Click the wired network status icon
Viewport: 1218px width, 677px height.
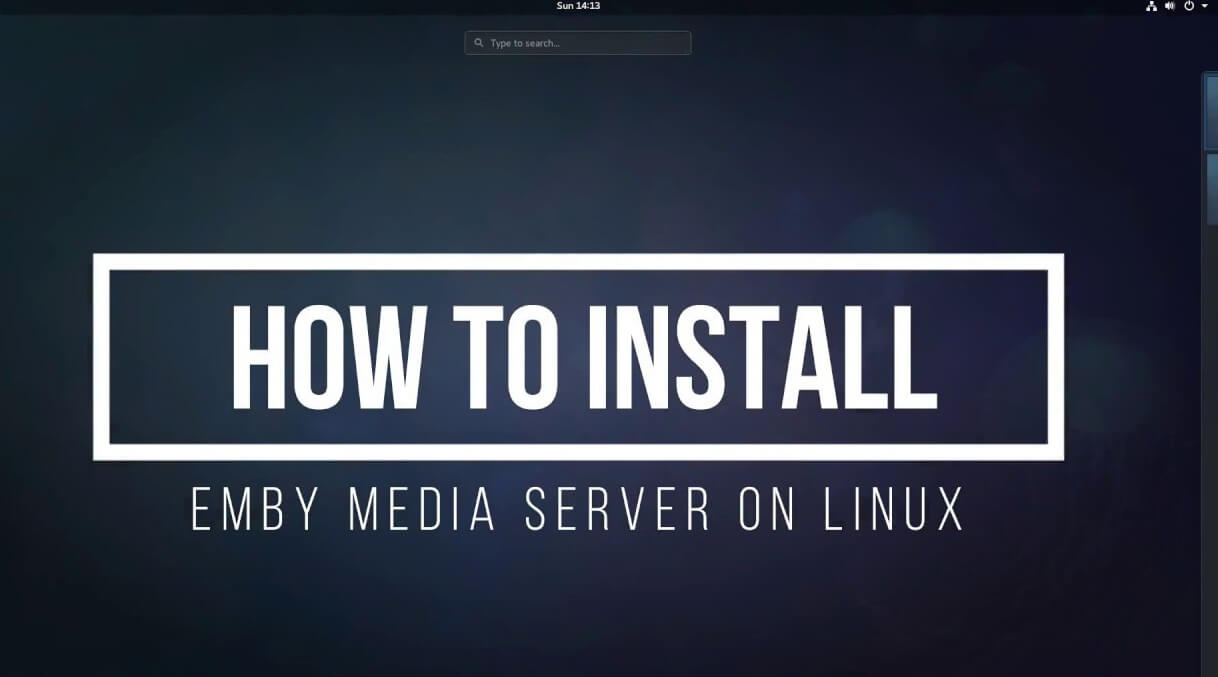[x=1151, y=6]
